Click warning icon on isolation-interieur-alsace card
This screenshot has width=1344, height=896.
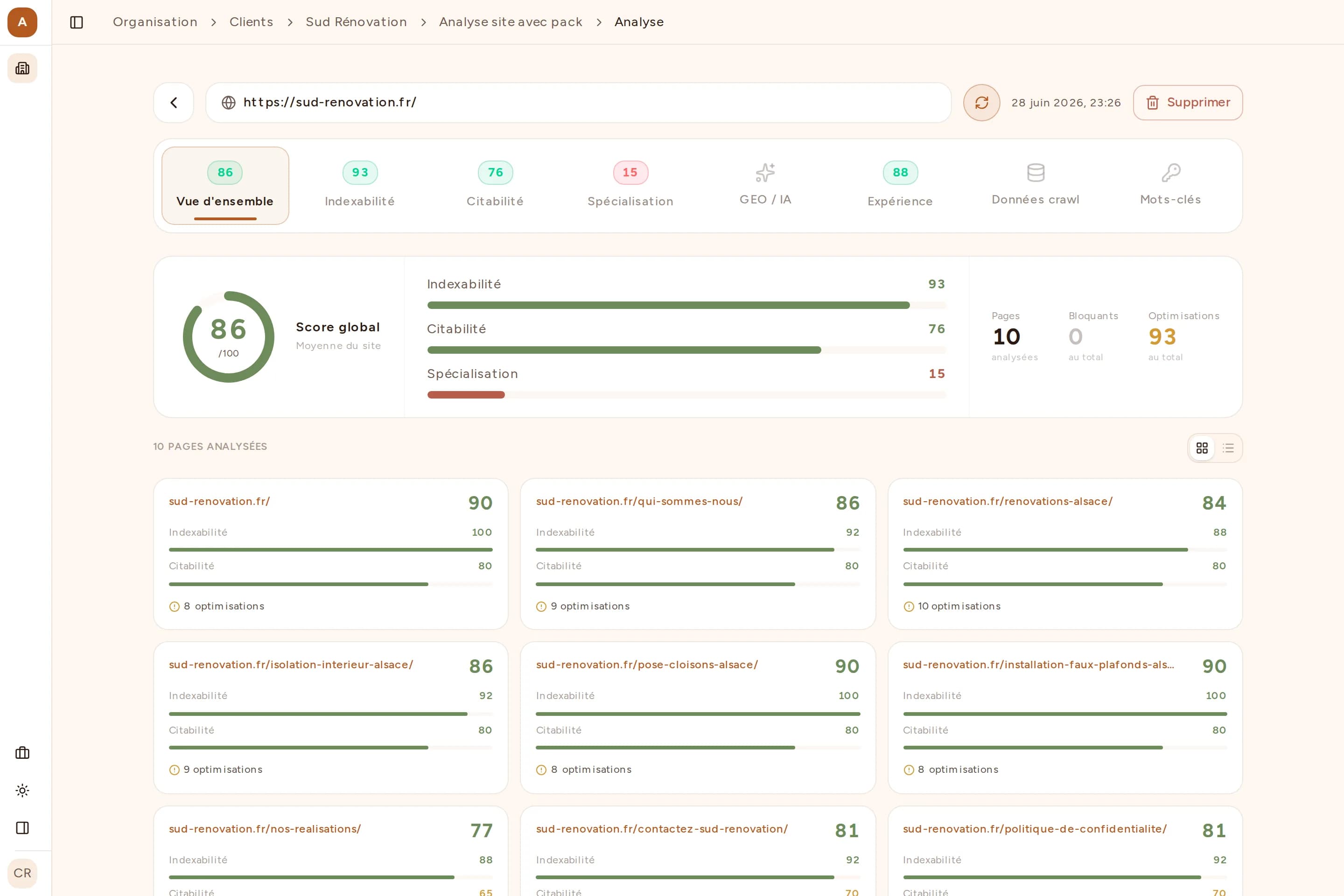(x=174, y=770)
